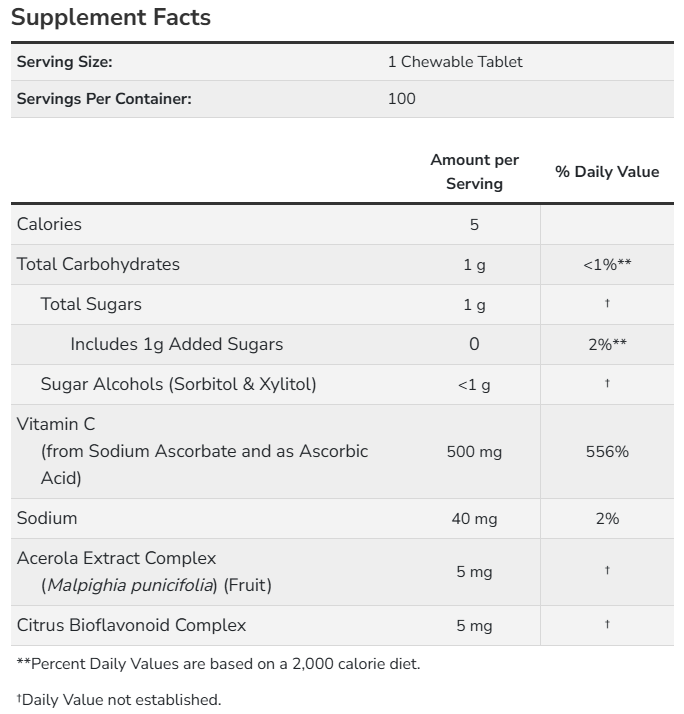684x714 pixels.
Task: Select the Sugar Alcohols (Sorbitol & Xylitol) label
Action: pyautogui.click(x=178, y=384)
